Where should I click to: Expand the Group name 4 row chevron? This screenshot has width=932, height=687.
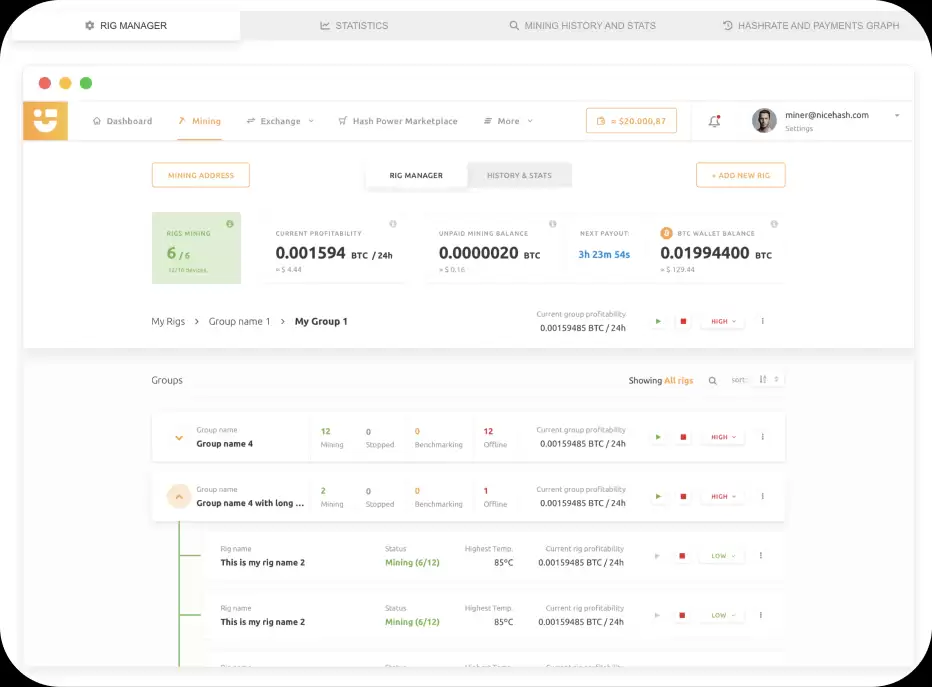pos(179,437)
